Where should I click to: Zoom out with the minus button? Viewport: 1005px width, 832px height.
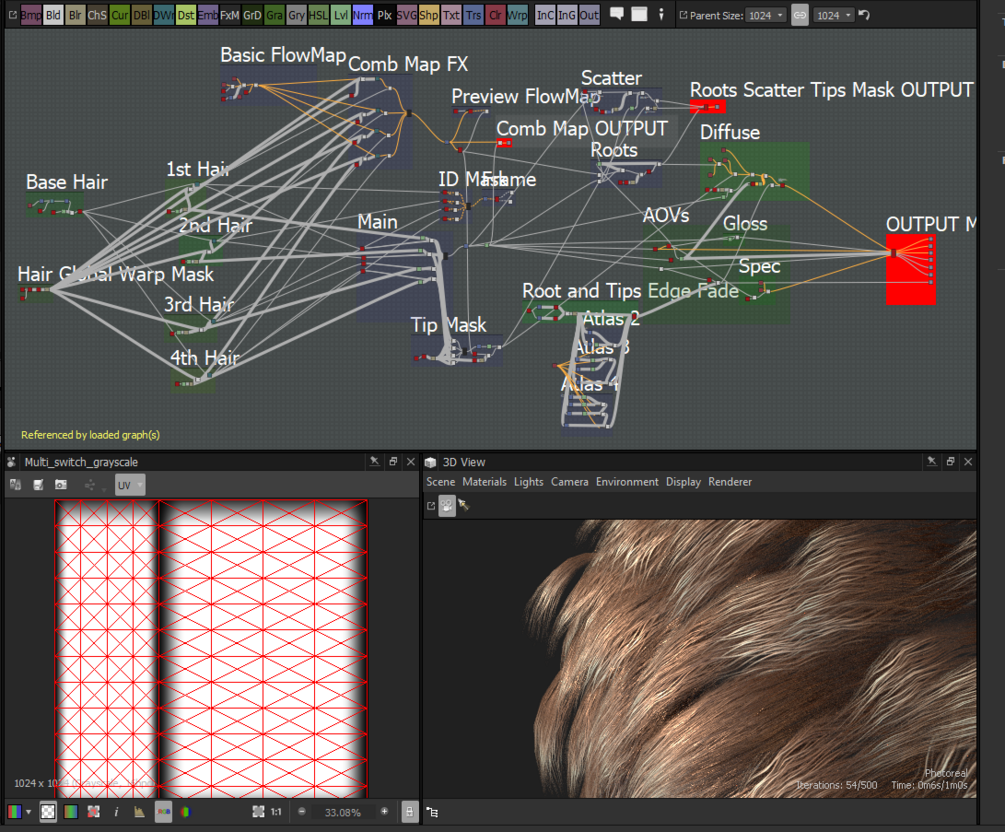click(302, 811)
